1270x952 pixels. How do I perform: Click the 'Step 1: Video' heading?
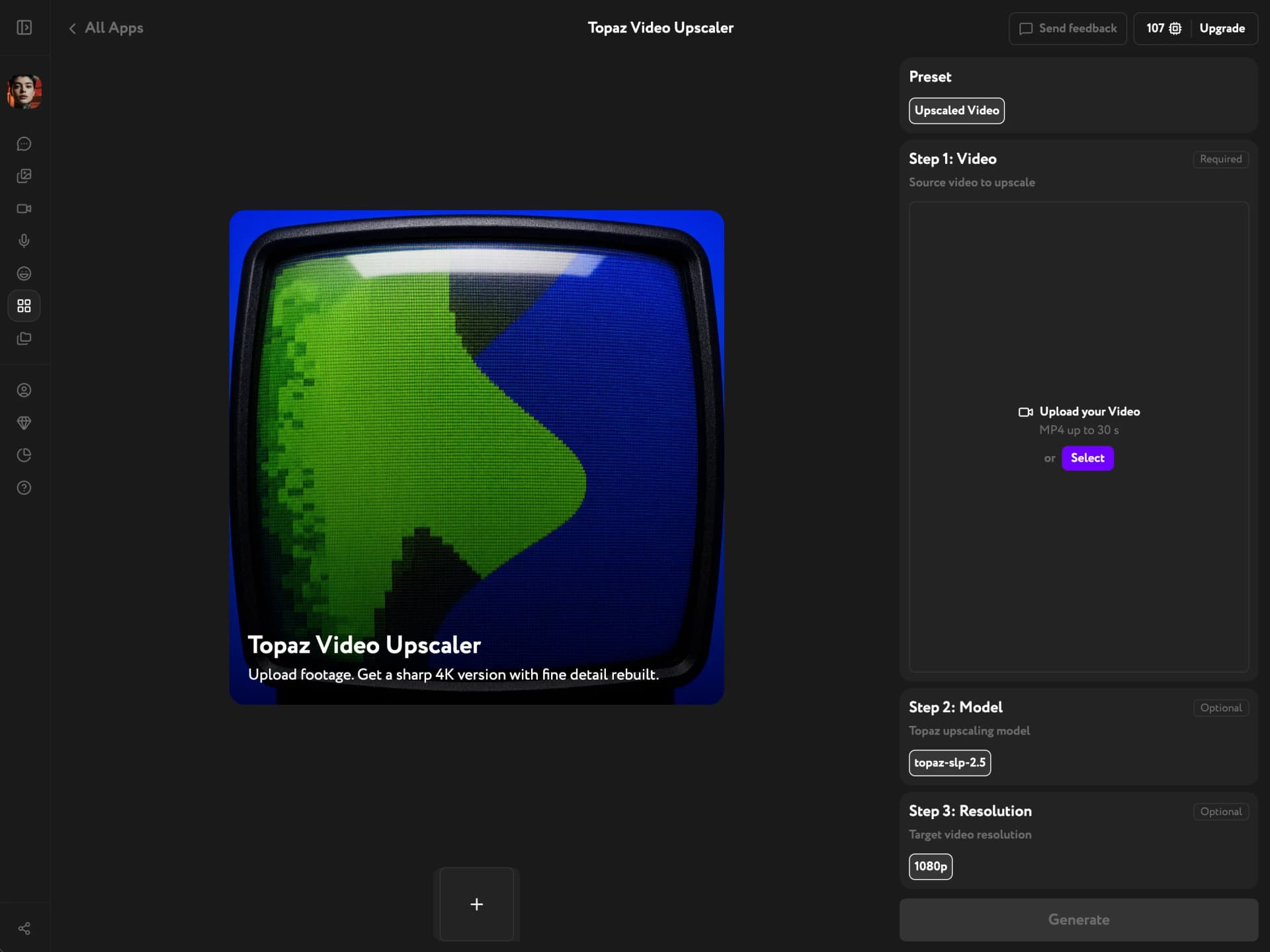[952, 159]
